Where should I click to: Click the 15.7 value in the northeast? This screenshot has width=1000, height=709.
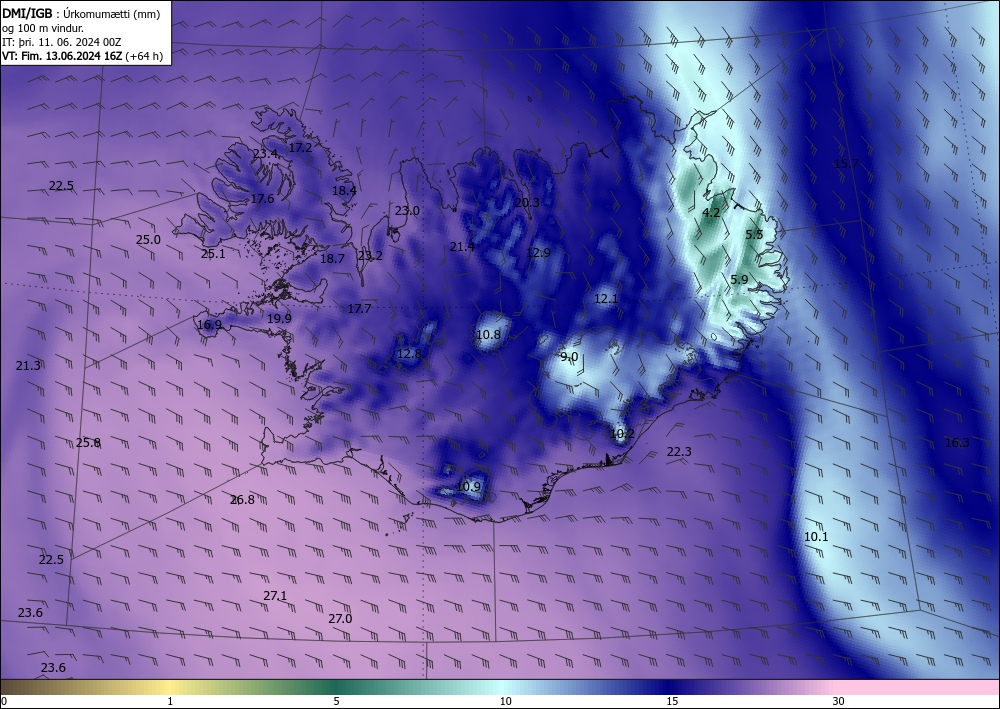[846, 164]
